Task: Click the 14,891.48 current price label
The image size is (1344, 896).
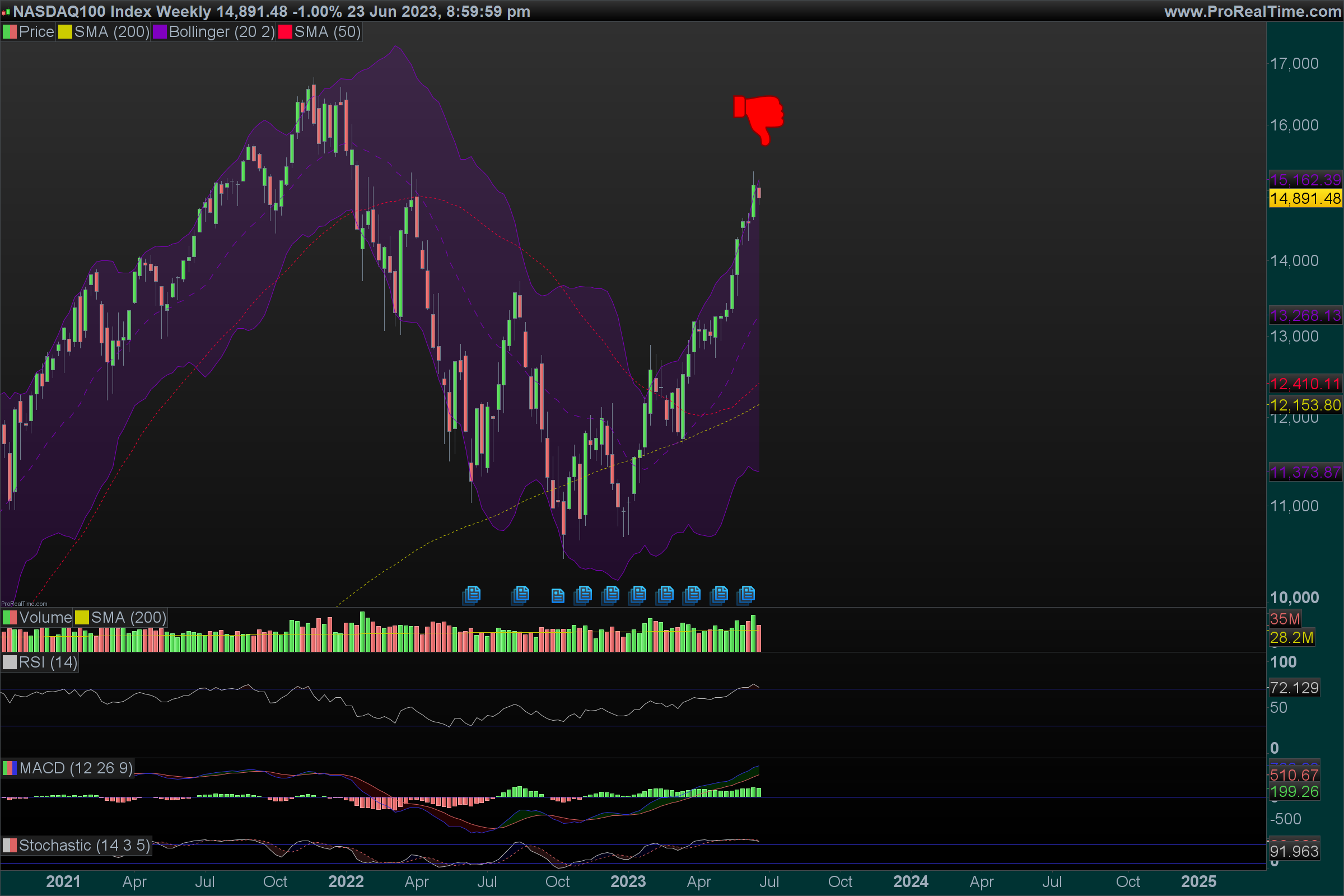Action: coord(1305,199)
